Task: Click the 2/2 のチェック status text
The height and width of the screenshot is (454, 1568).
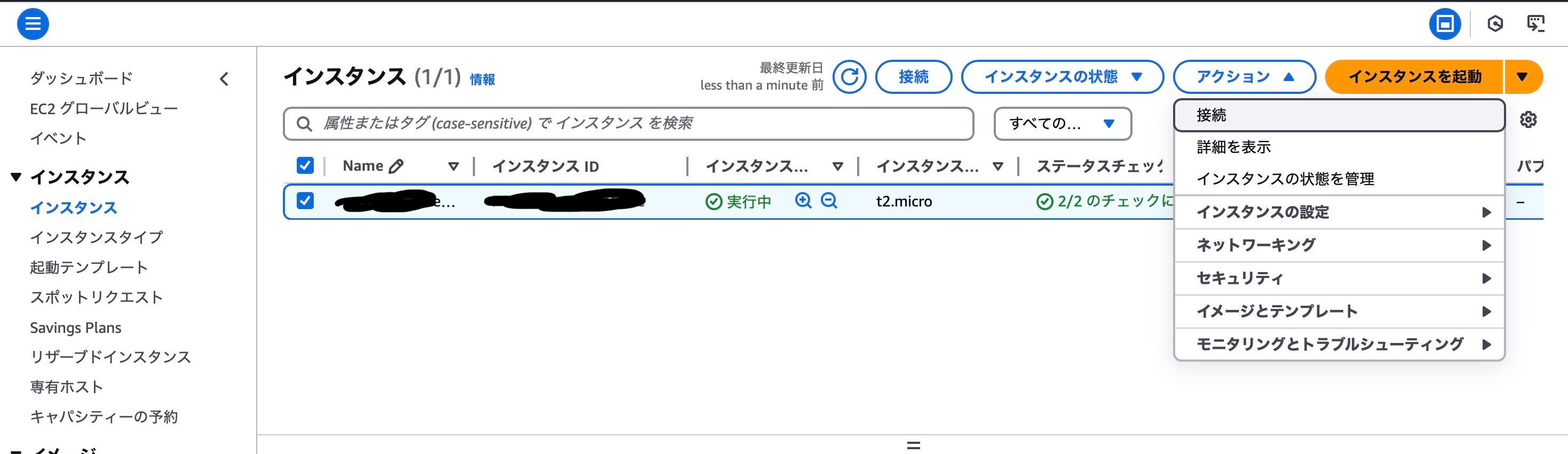Action: pos(1115,202)
